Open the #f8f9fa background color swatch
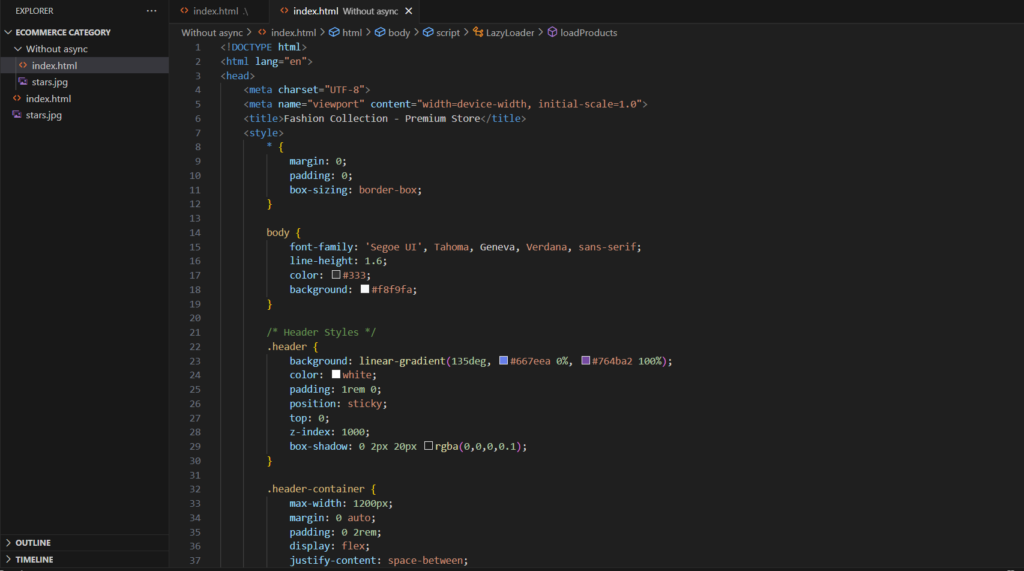 [x=365, y=289]
